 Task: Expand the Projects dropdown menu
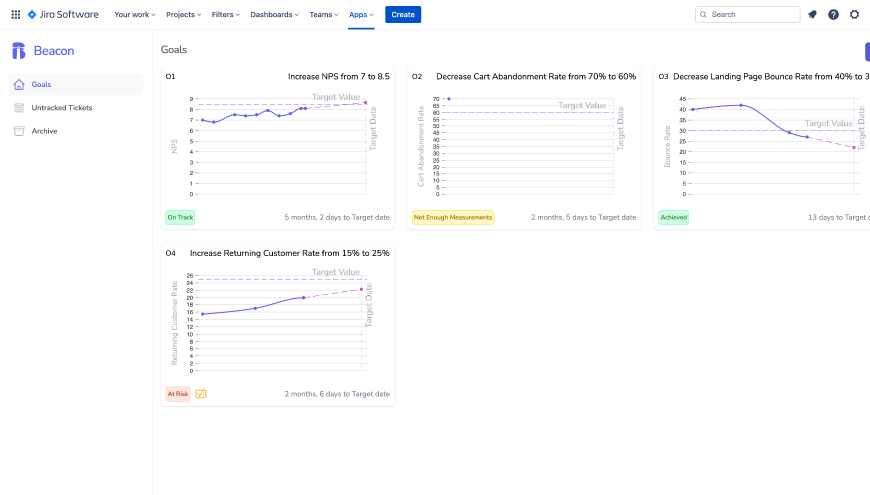tap(183, 15)
